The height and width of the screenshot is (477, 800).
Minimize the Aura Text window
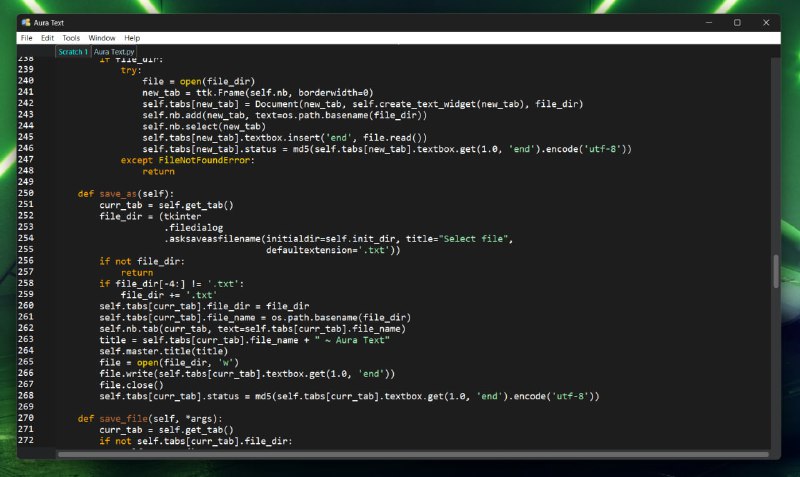coord(710,22)
